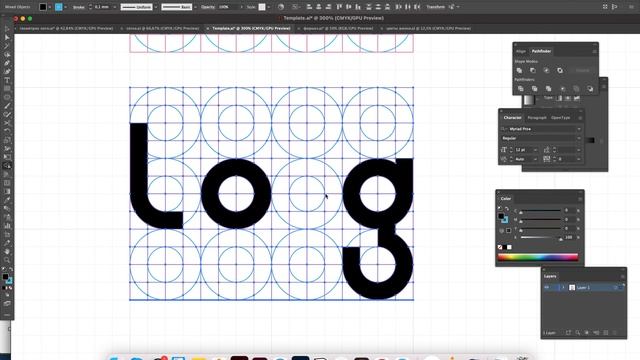Image resolution: width=640 pixels, height=360 pixels.
Task: Open Uniform width profile dropdown
Action: [x=156, y=7]
